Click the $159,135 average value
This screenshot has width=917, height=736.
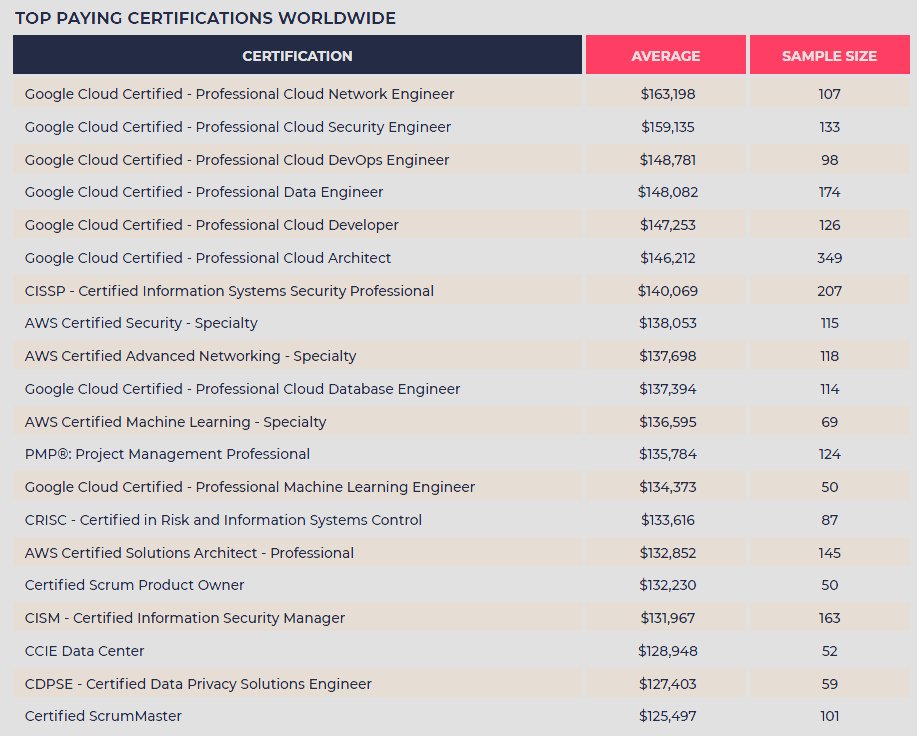click(667, 127)
